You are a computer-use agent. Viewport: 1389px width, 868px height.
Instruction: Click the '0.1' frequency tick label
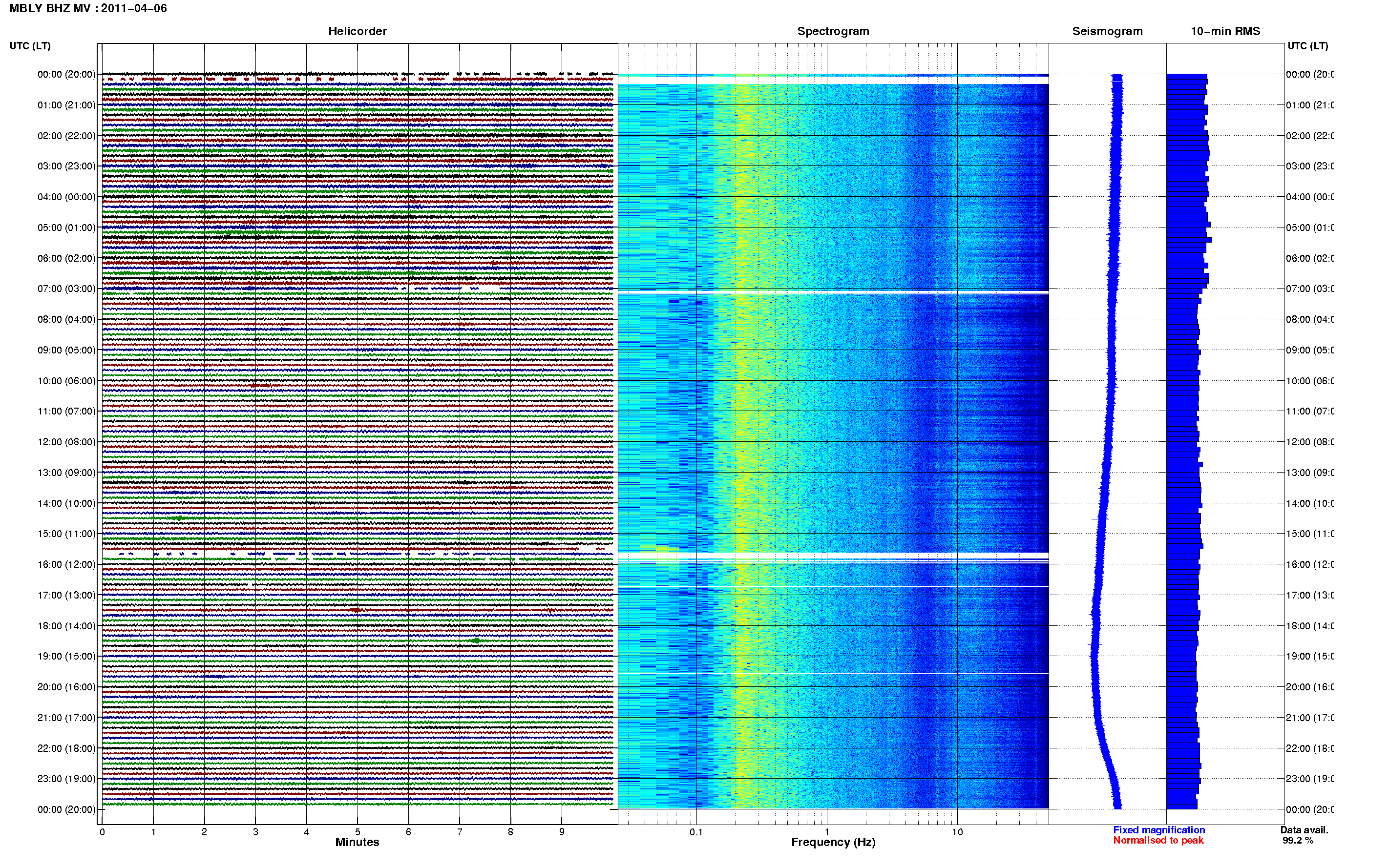(696, 832)
